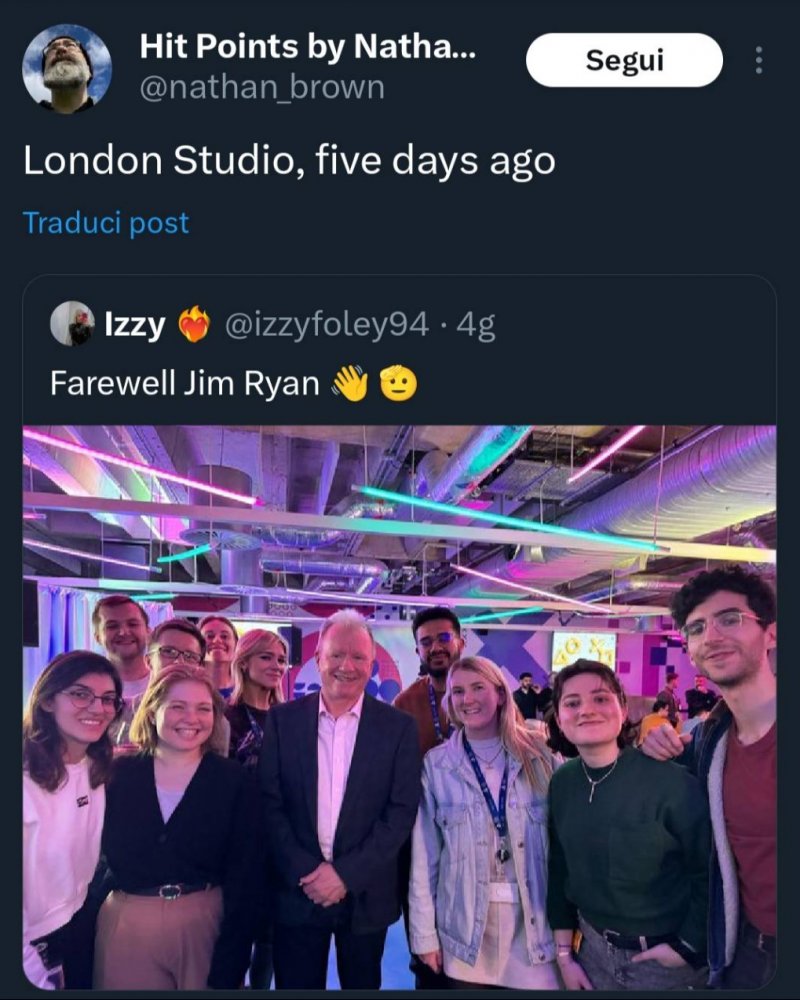Click the waving hand emoji
Image resolution: width=800 pixels, height=1000 pixels.
click(x=350, y=383)
